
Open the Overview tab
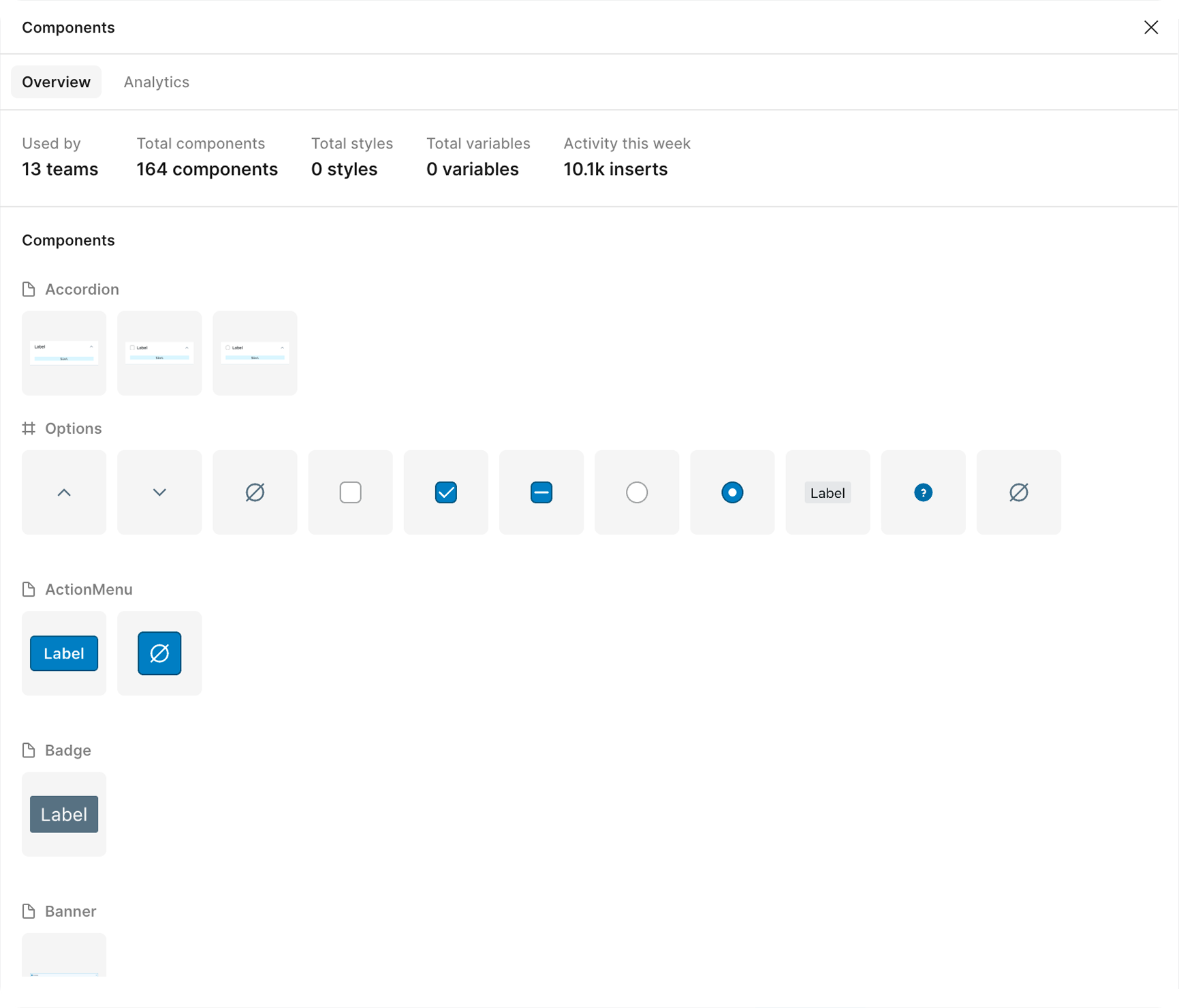point(56,82)
